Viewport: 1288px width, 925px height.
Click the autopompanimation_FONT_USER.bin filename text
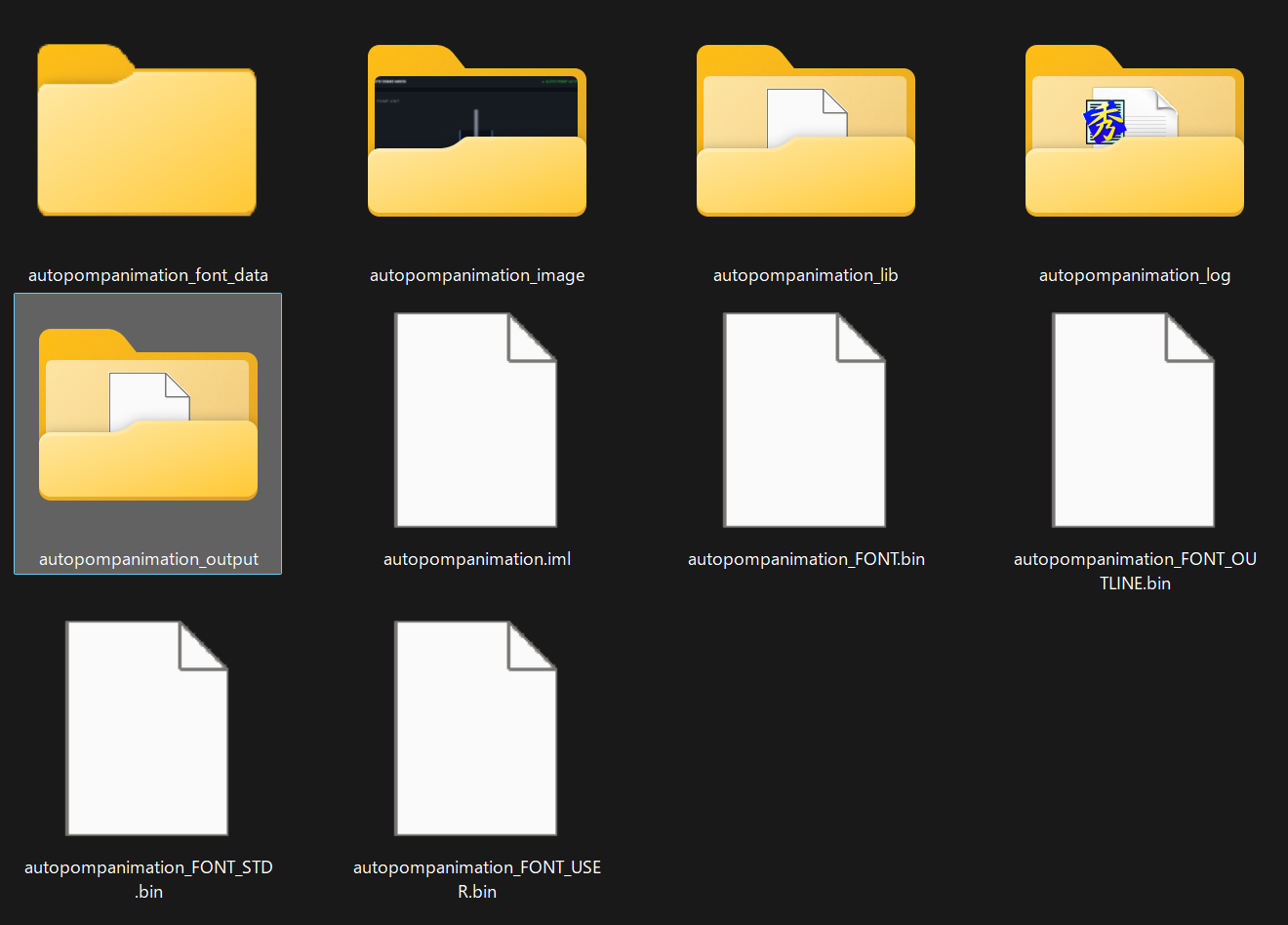[477, 879]
